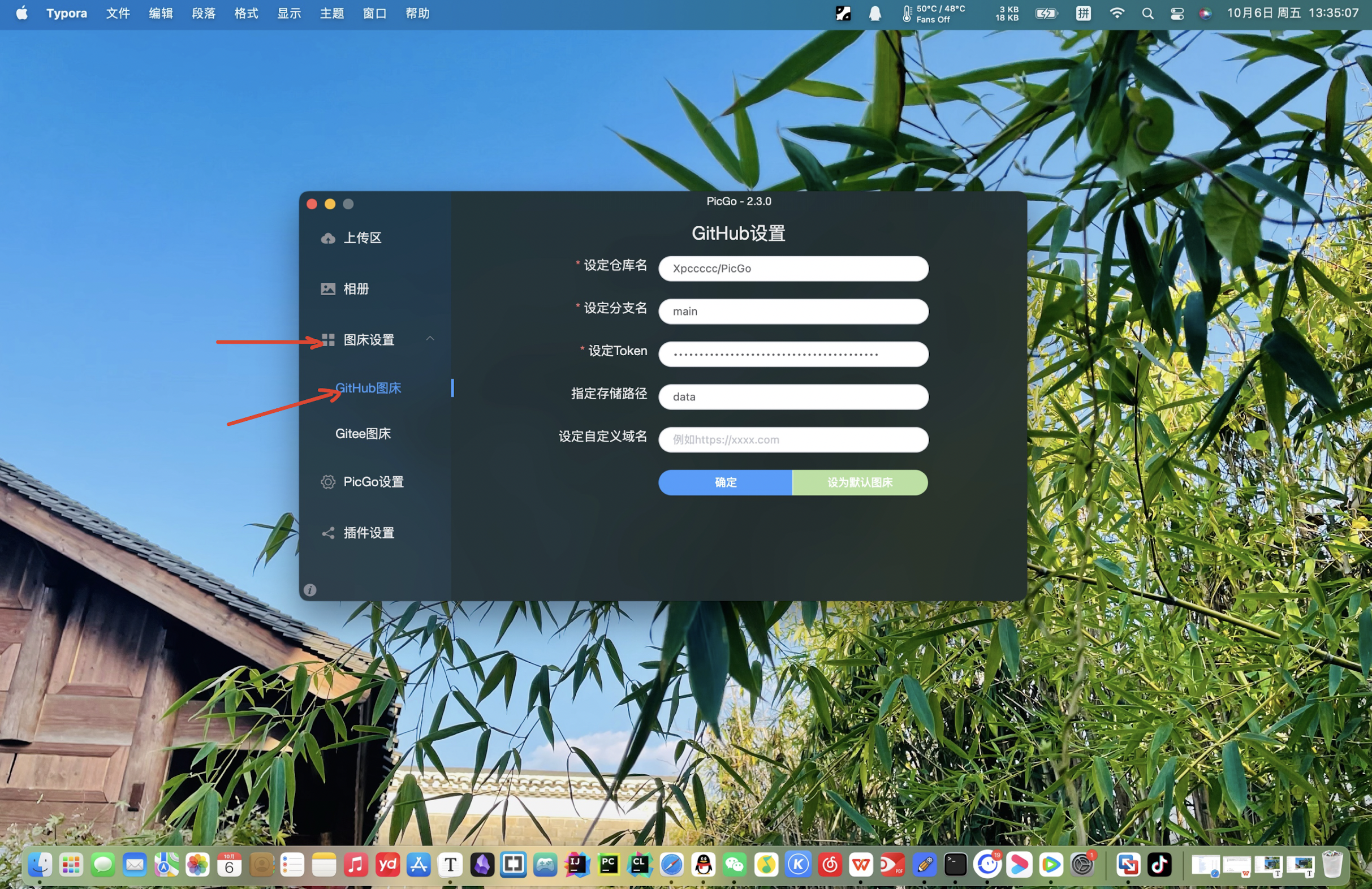Viewport: 1372px width, 889px height.
Task: Collapse the image host settings chevron
Action: 430,338
